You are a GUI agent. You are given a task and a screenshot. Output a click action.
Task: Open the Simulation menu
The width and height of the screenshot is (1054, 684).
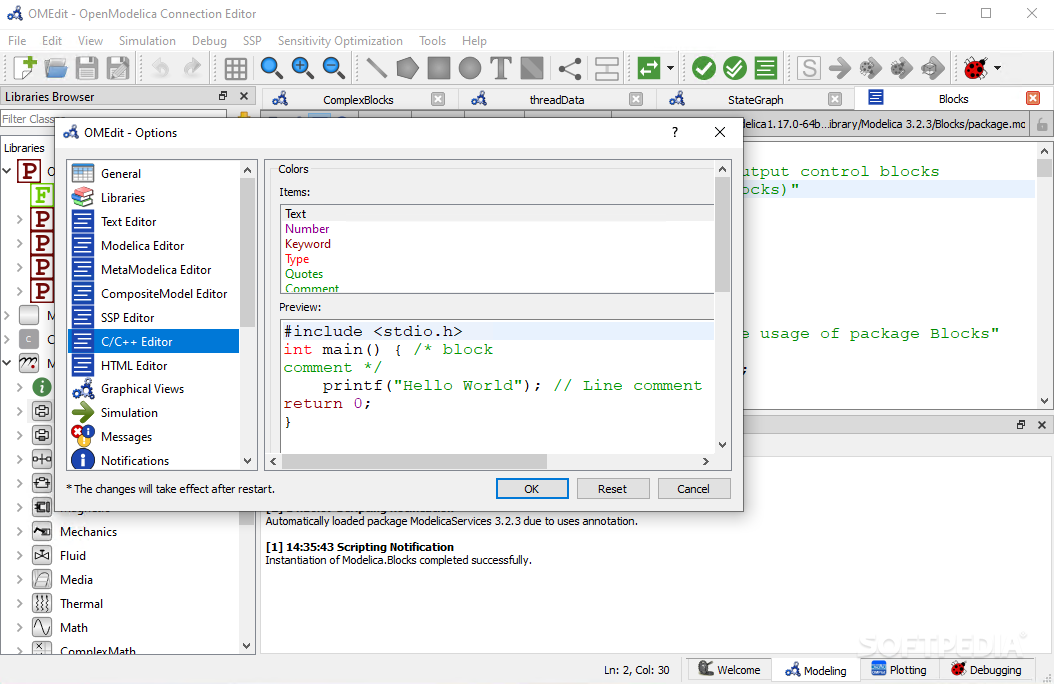click(147, 41)
